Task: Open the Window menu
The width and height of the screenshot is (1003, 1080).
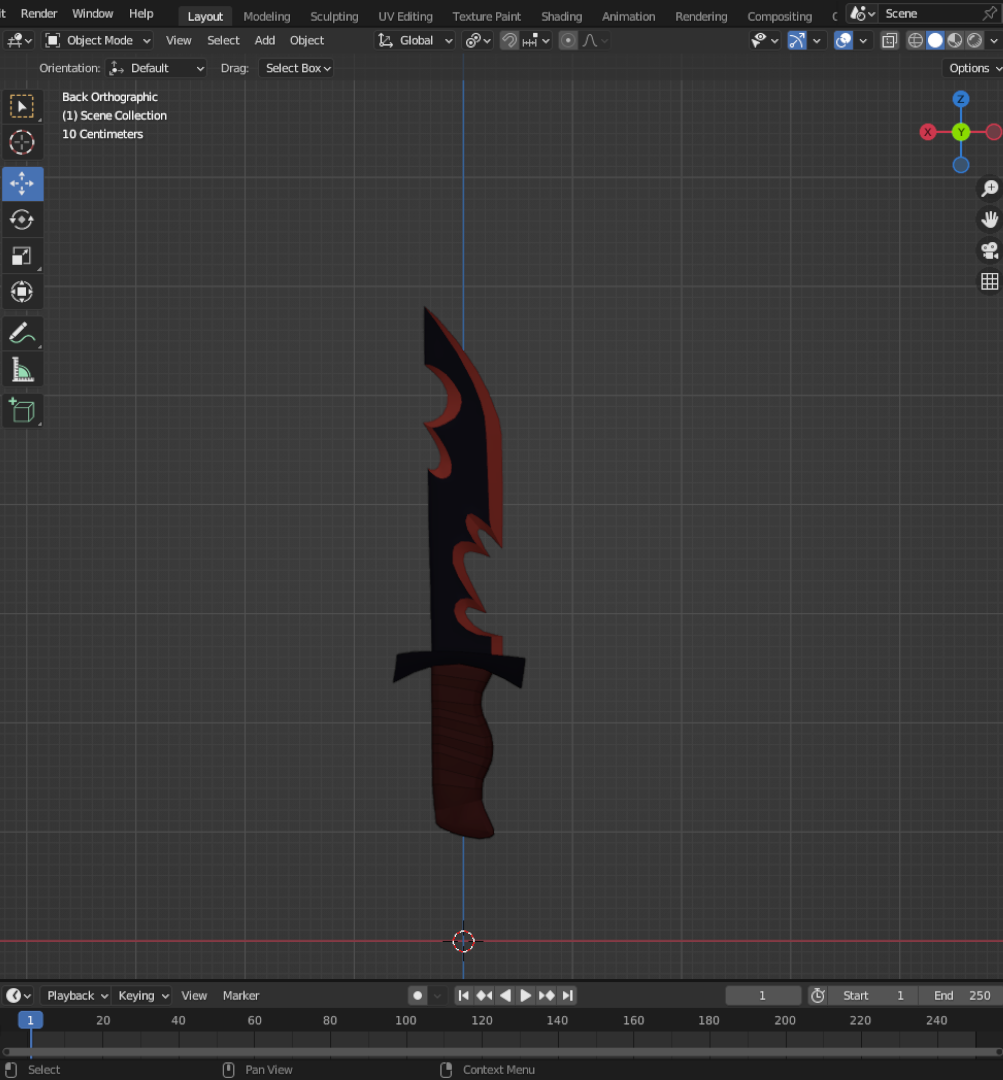Action: (92, 14)
